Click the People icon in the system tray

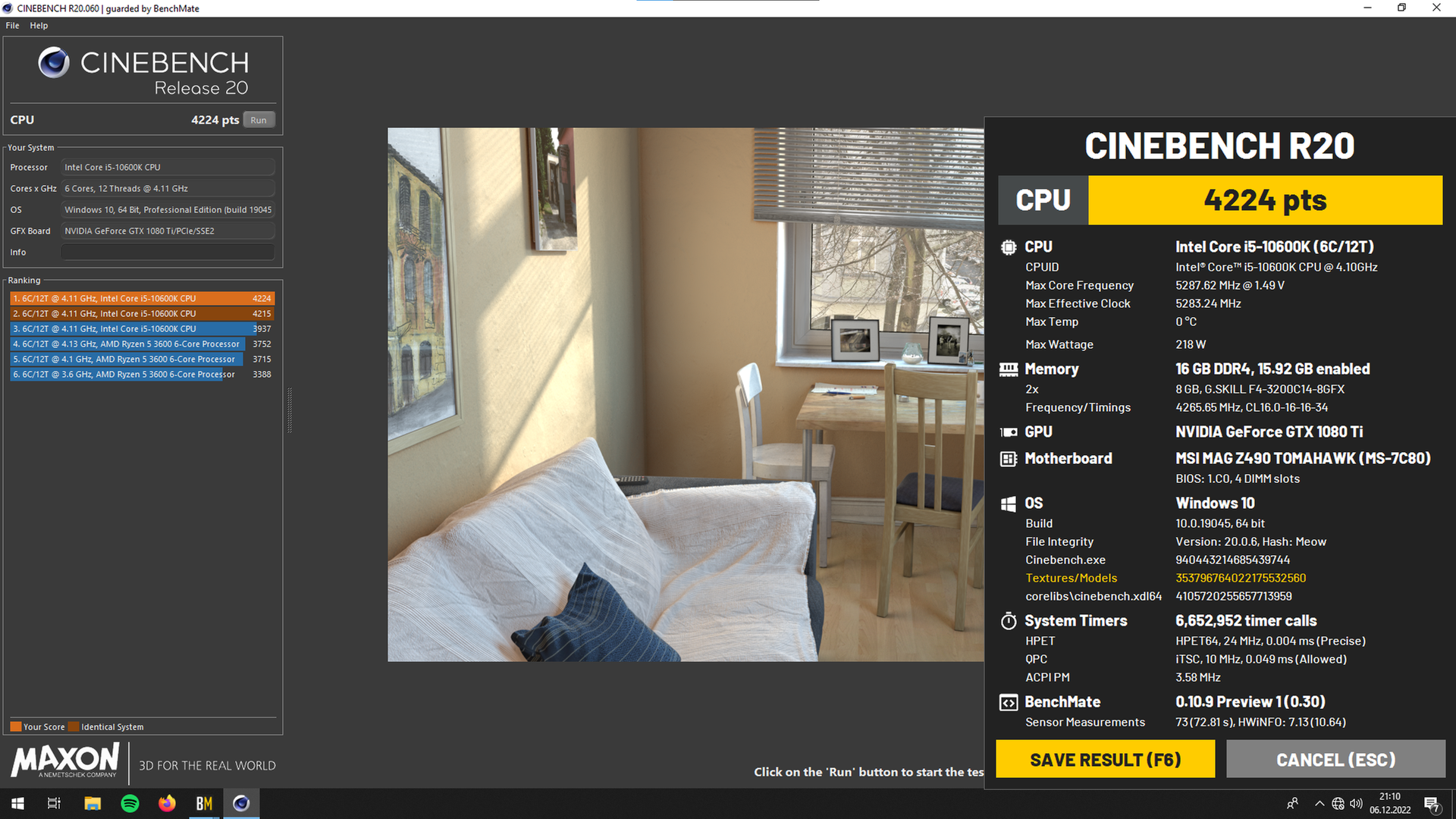click(x=1292, y=804)
